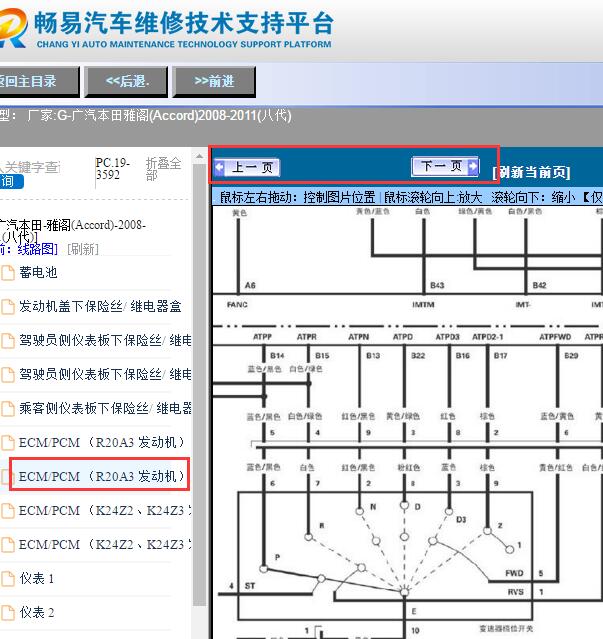
Task: Select highlighted ECM/PCM (R20A3 发动机) entry
Action: (100, 476)
